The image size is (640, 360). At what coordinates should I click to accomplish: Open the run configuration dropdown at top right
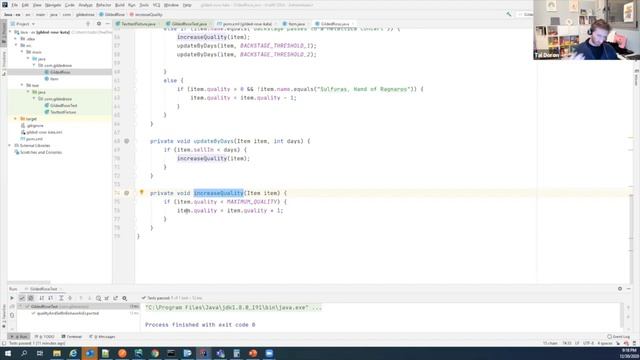tap(525, 14)
